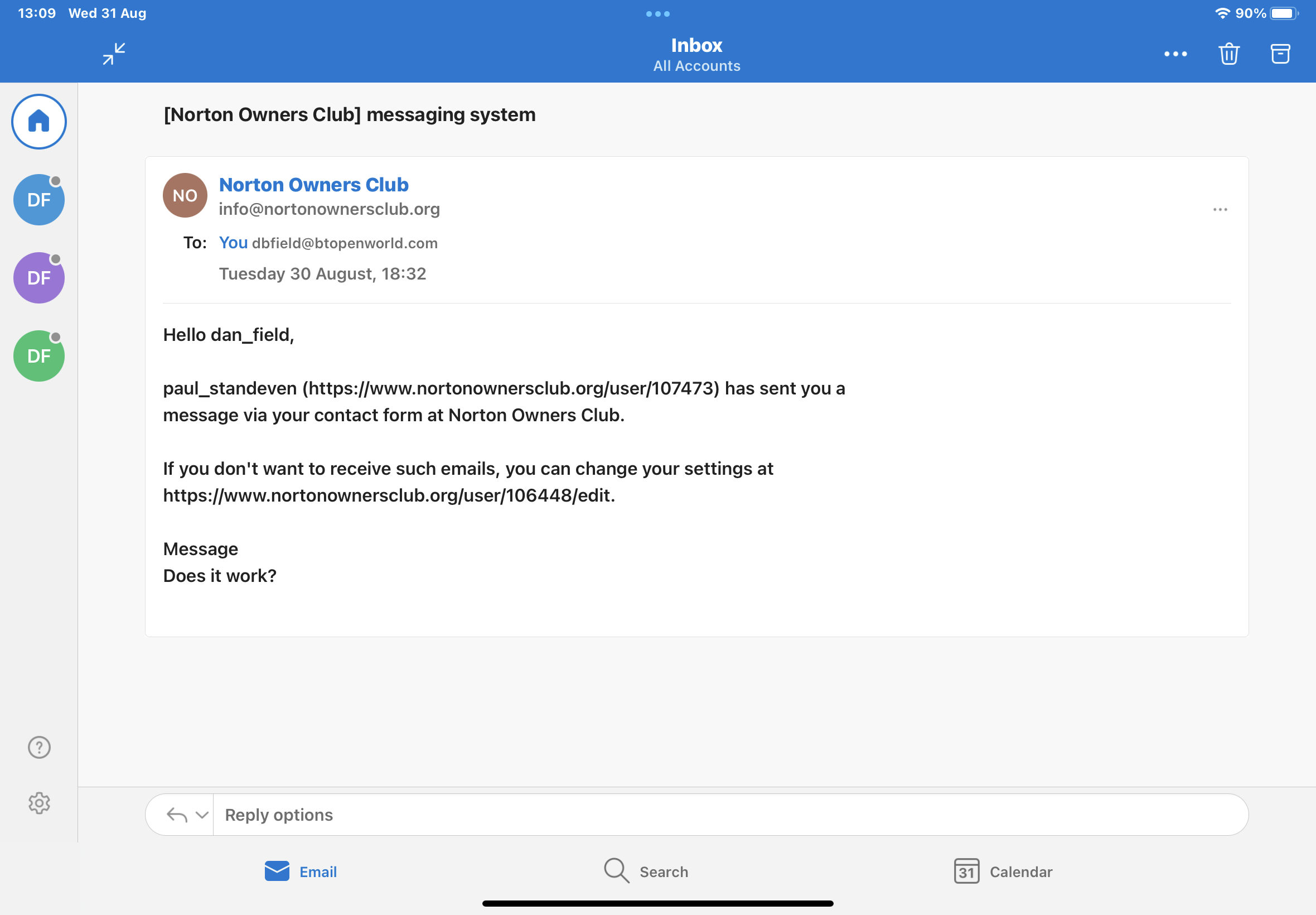Switch to the purple DF account
The height and width of the screenshot is (915, 1316).
(39, 277)
